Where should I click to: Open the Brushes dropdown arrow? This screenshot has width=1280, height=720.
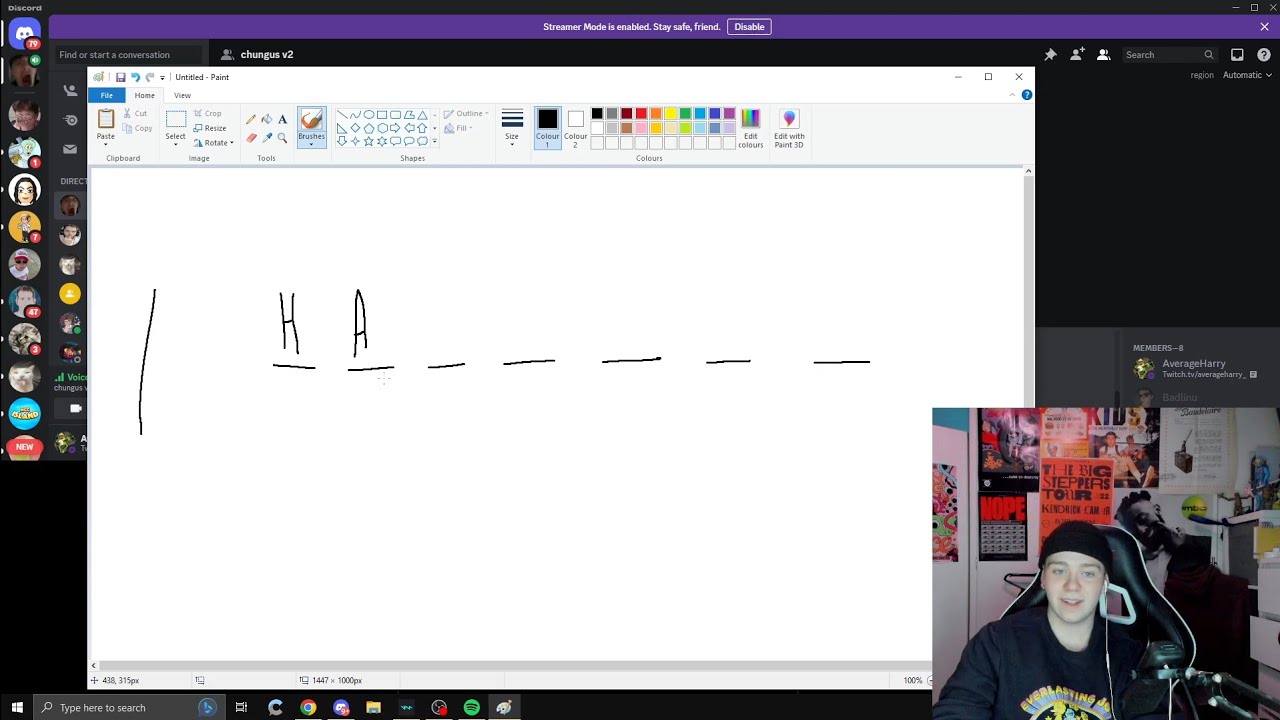(311, 144)
